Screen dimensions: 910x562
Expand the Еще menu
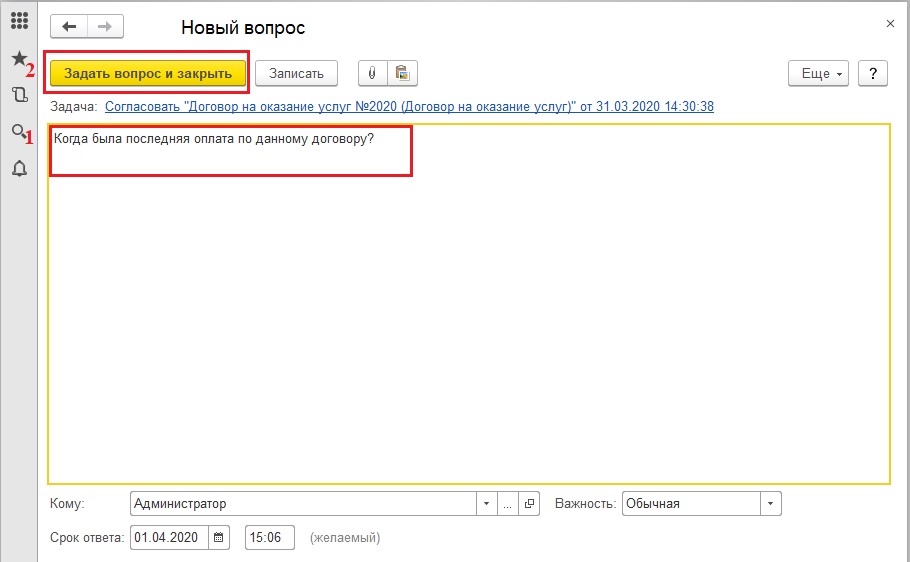click(x=818, y=74)
